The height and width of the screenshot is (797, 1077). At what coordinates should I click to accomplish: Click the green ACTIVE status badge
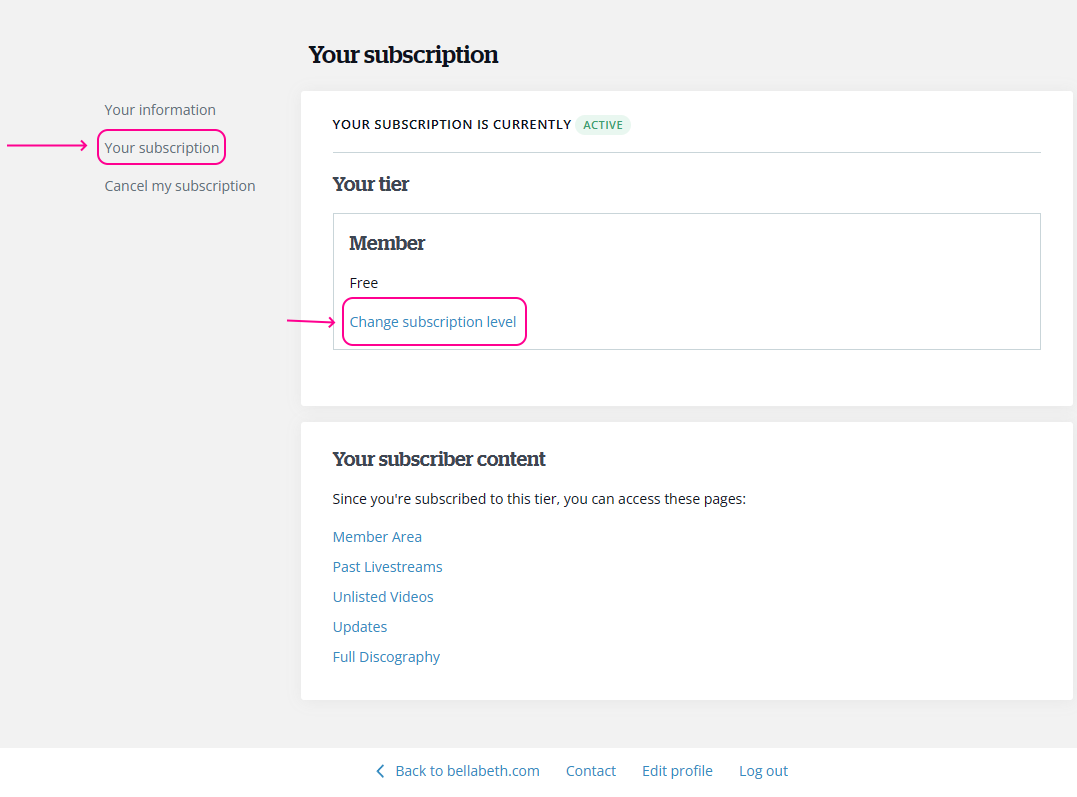tap(603, 125)
